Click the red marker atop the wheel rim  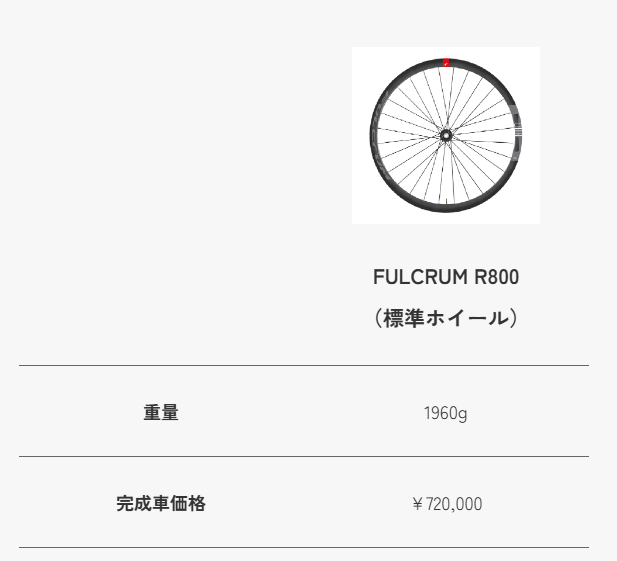tap(446, 62)
